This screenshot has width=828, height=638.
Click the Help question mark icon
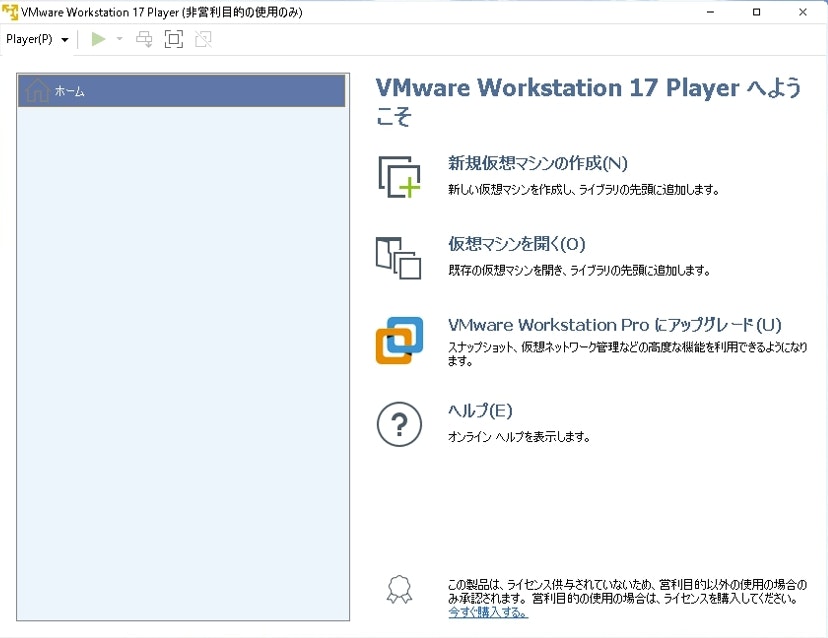coord(399,423)
